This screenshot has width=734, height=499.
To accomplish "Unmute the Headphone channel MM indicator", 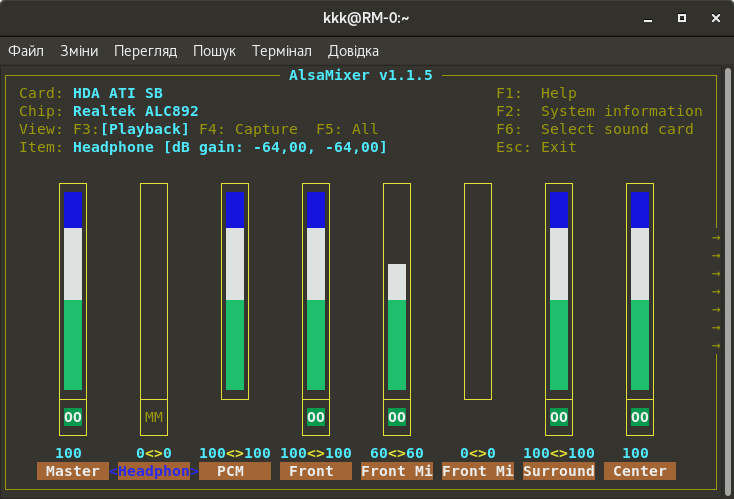I will [x=154, y=417].
